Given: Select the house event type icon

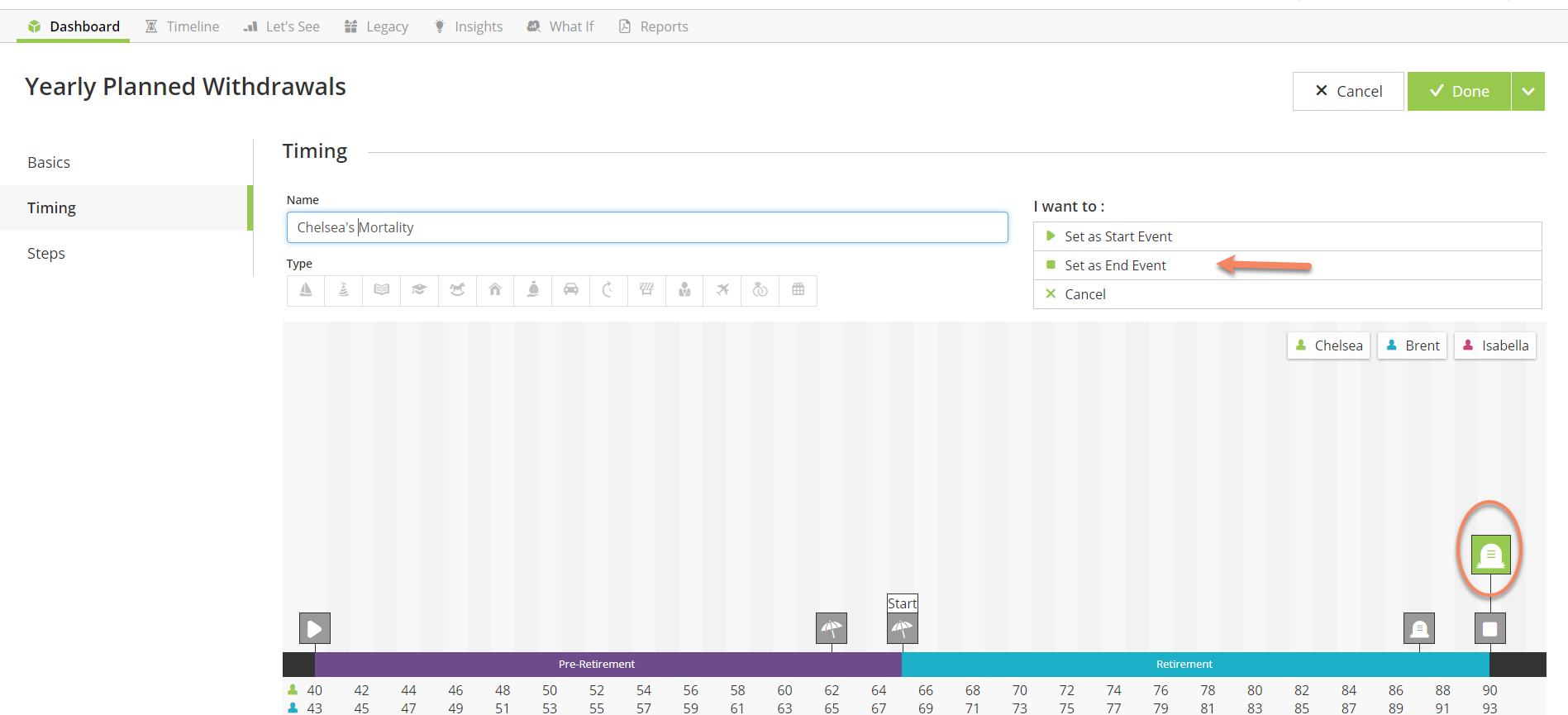Looking at the screenshot, I should [x=495, y=290].
